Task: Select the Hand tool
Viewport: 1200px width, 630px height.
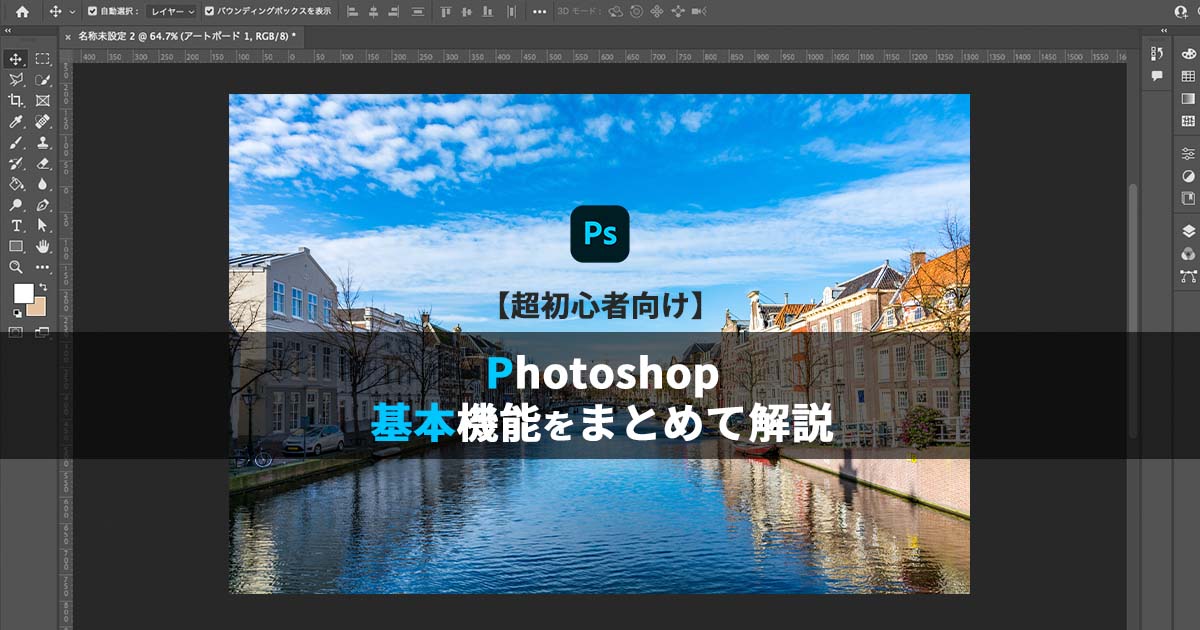Action: 43,246
